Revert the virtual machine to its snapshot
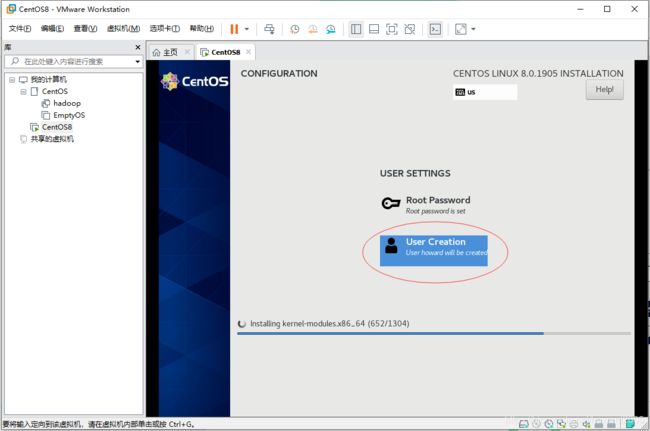650x431 pixels. coord(313,29)
